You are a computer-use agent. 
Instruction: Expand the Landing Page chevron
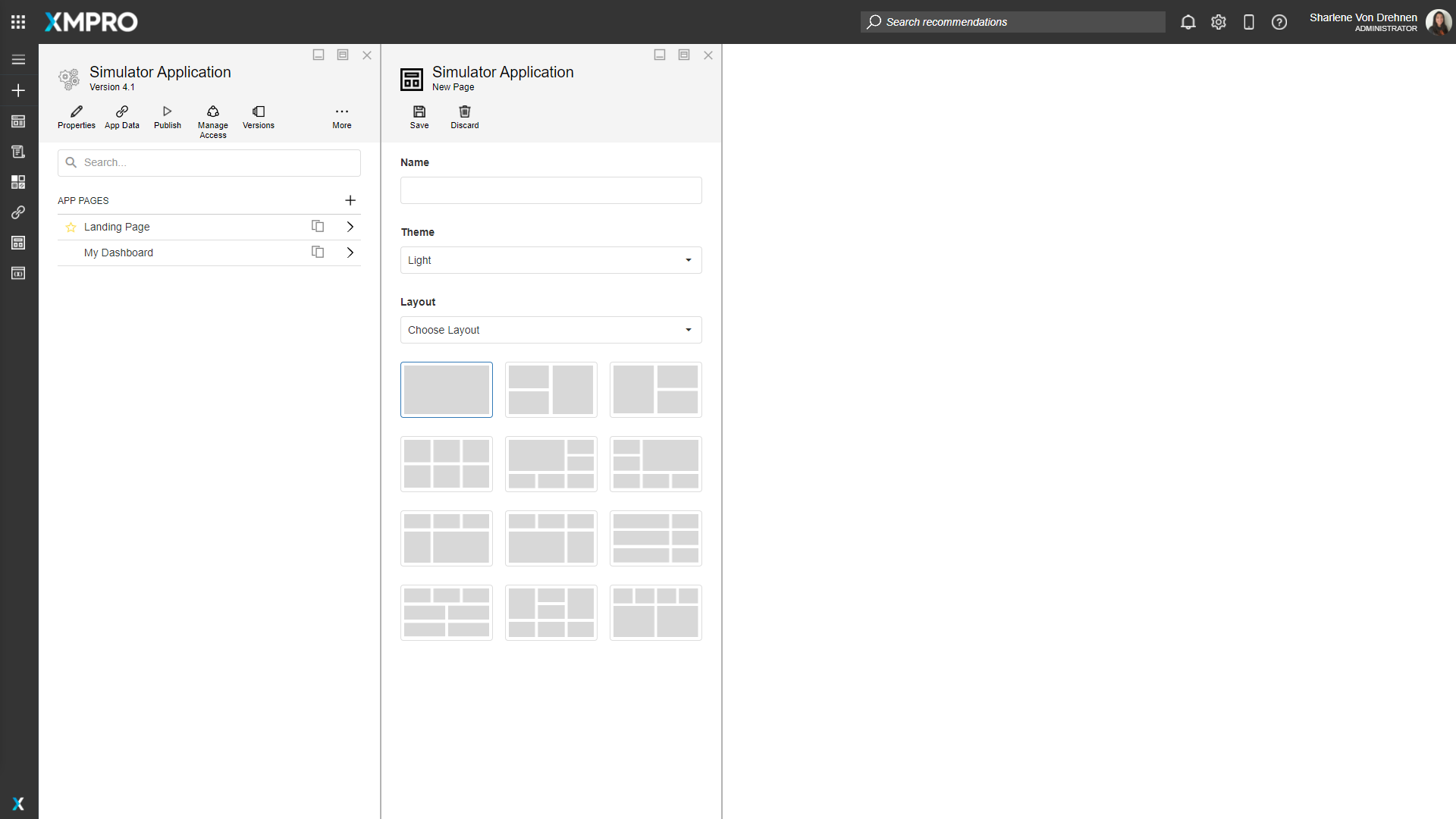(x=350, y=226)
